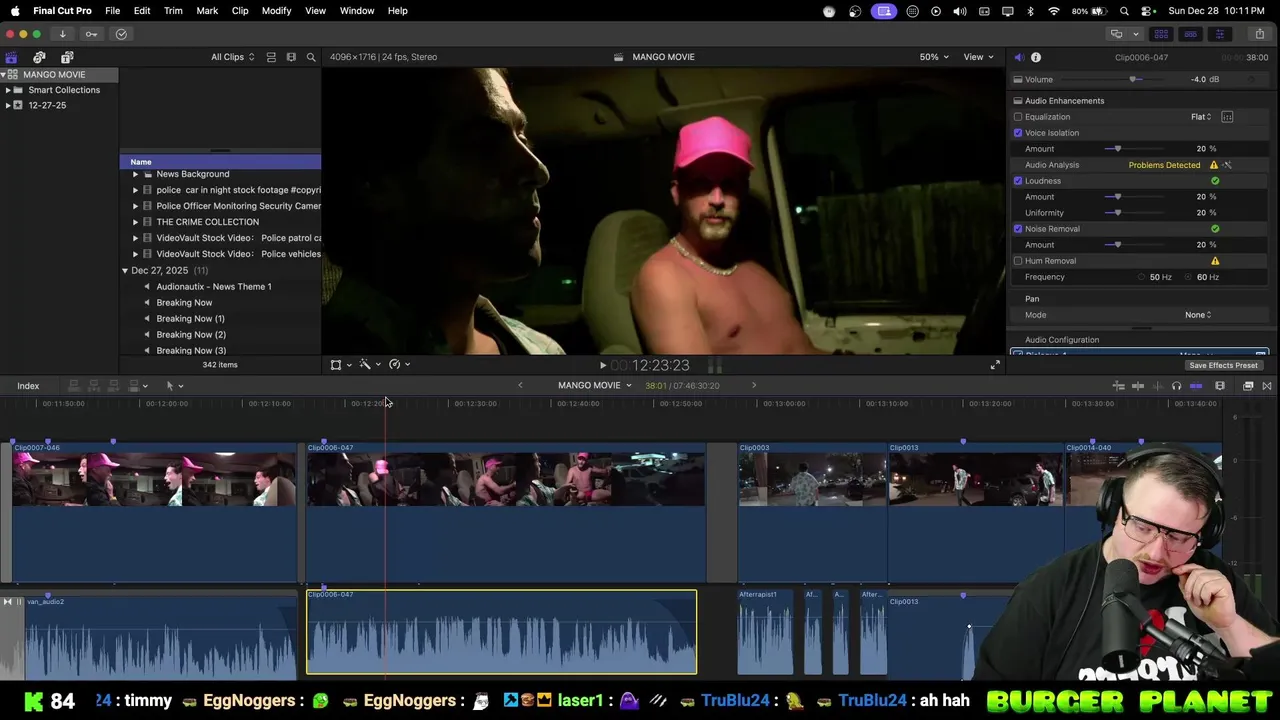This screenshot has width=1280, height=720.
Task: Toggle browser display in toolbar
Action: (x=1161, y=34)
